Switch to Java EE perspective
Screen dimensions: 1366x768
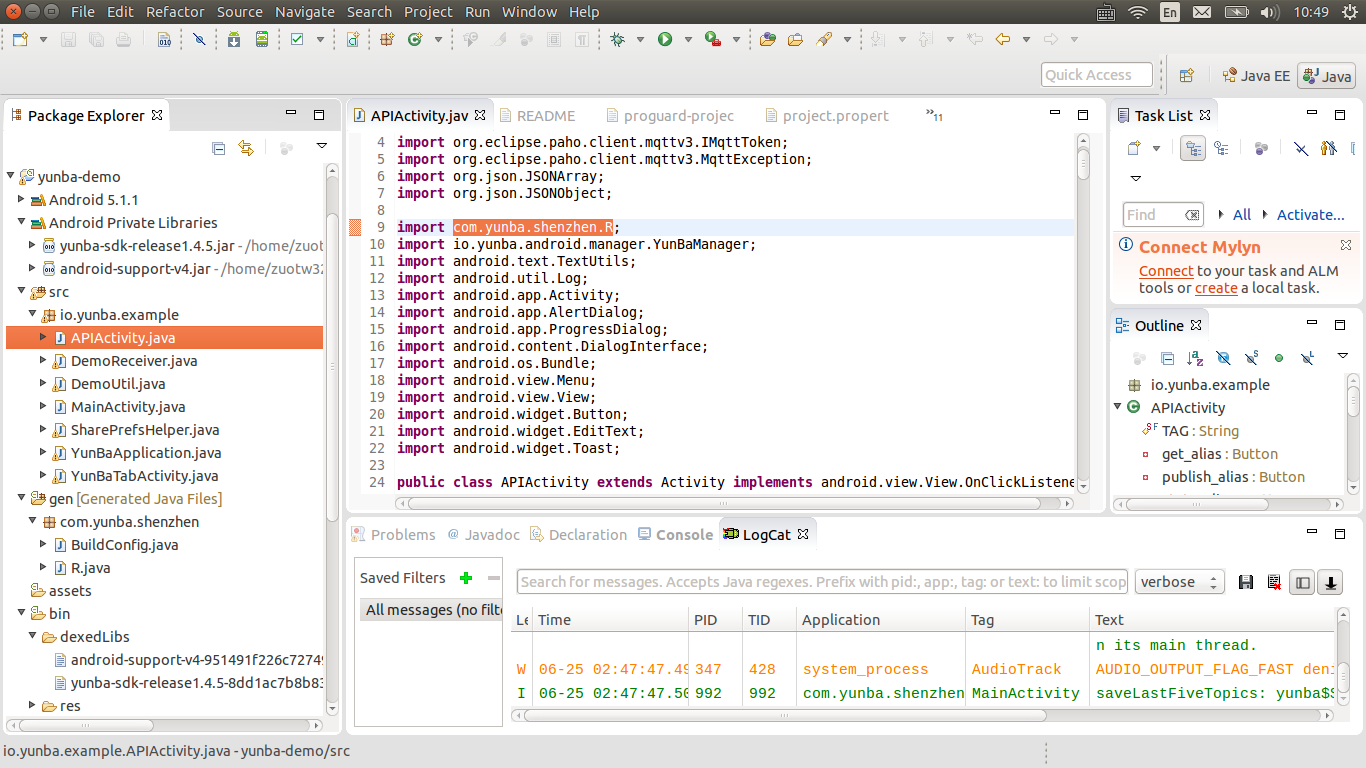point(1256,76)
